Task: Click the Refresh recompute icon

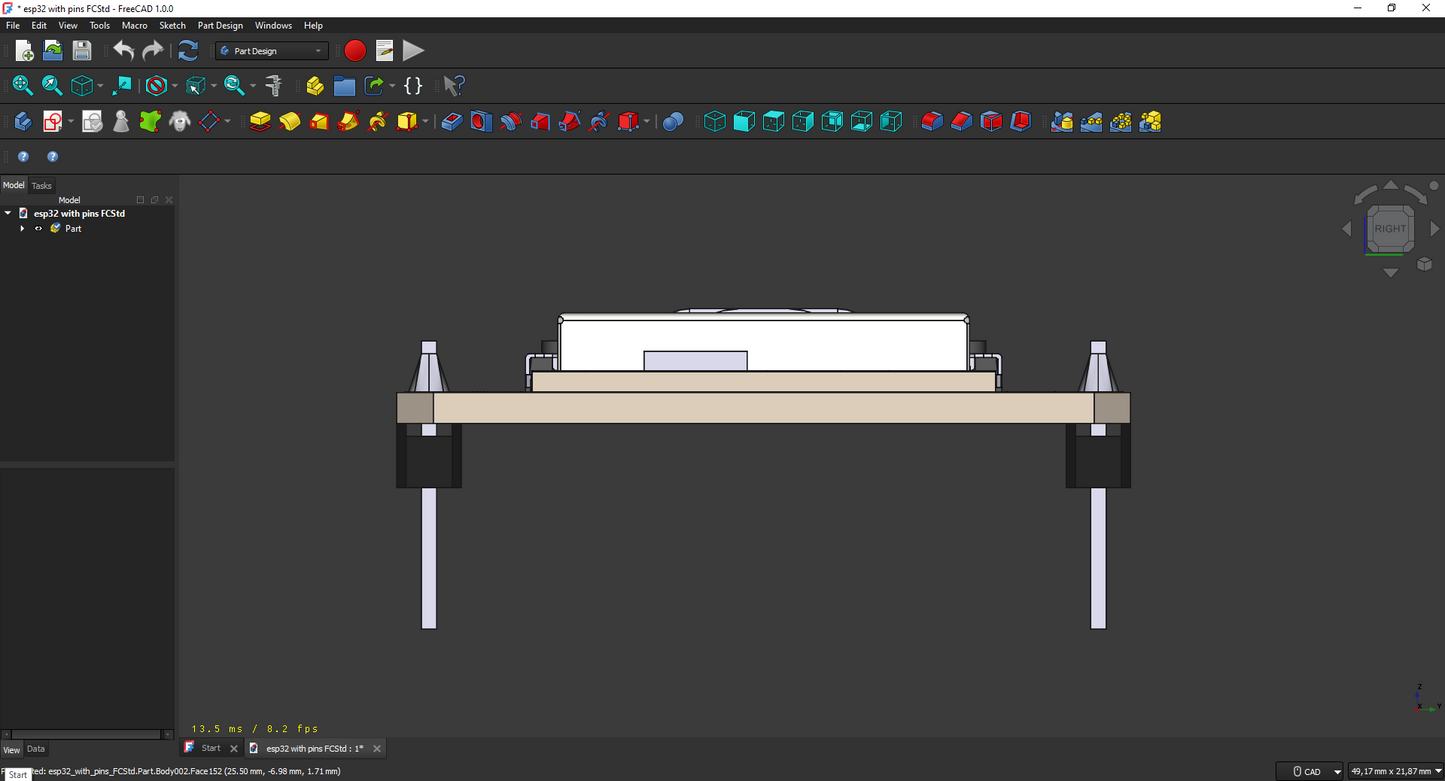Action: 188,51
